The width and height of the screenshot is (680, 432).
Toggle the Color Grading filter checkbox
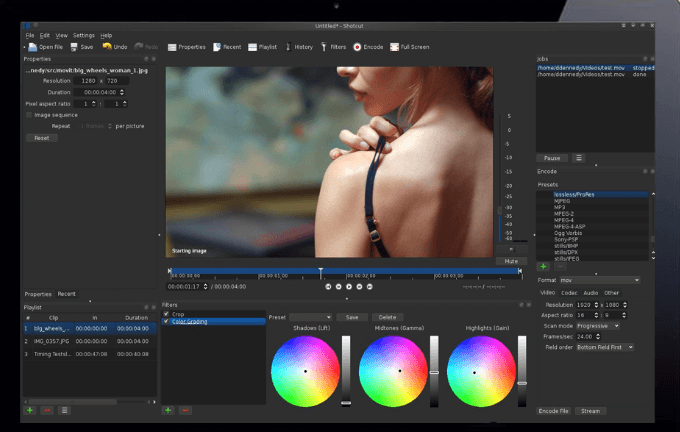[166, 321]
